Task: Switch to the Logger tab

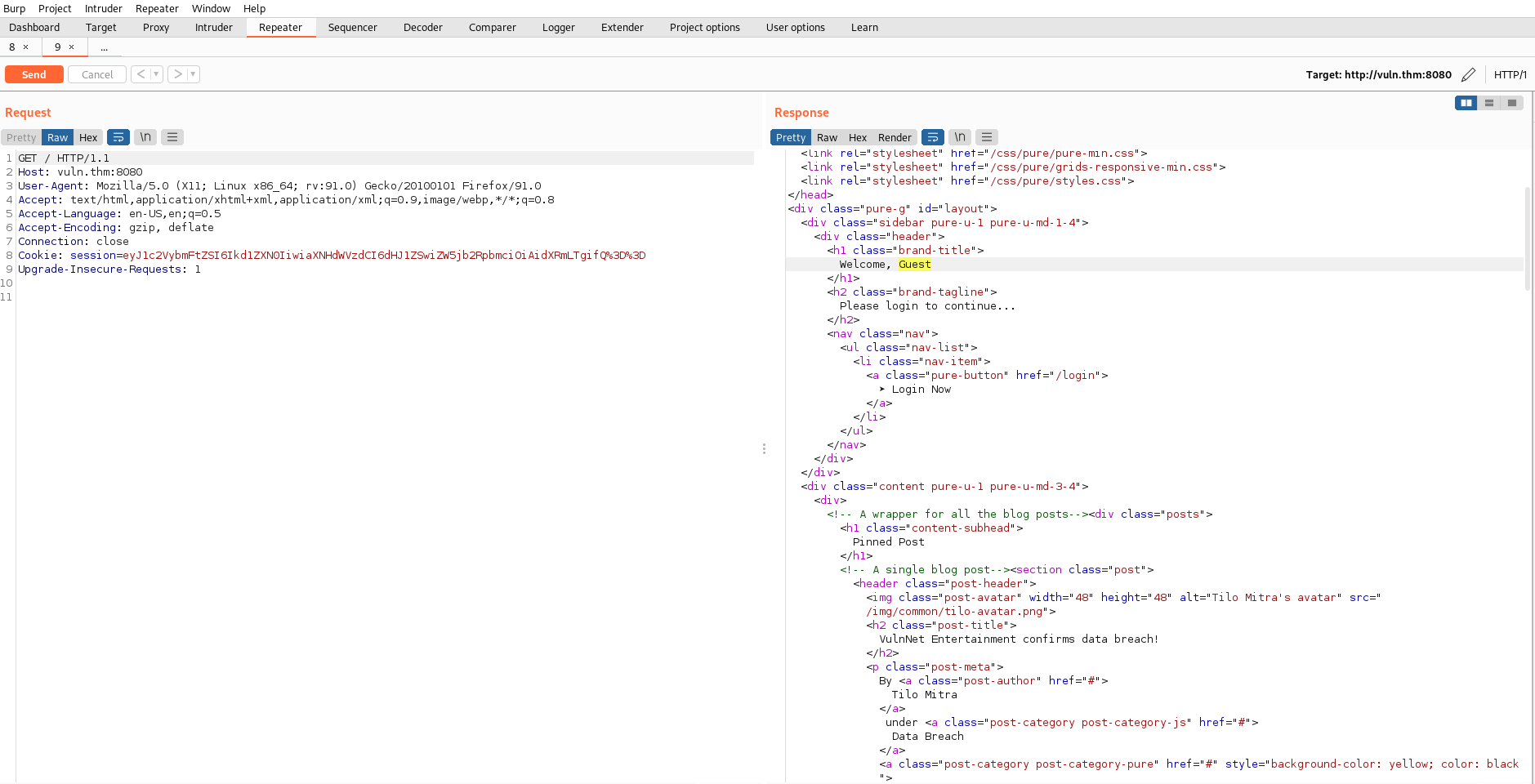Action: tap(559, 27)
